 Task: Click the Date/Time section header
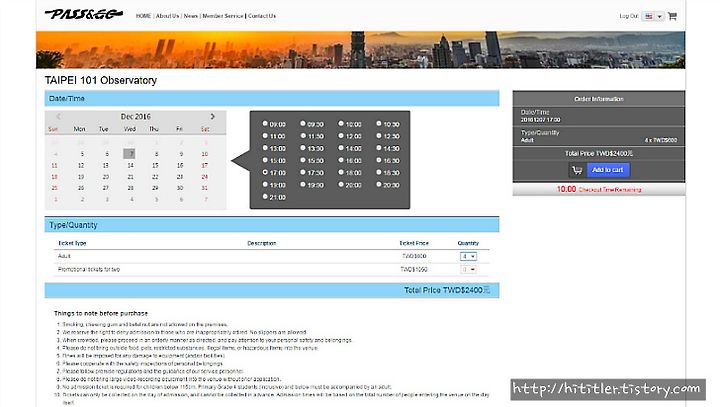[272, 98]
